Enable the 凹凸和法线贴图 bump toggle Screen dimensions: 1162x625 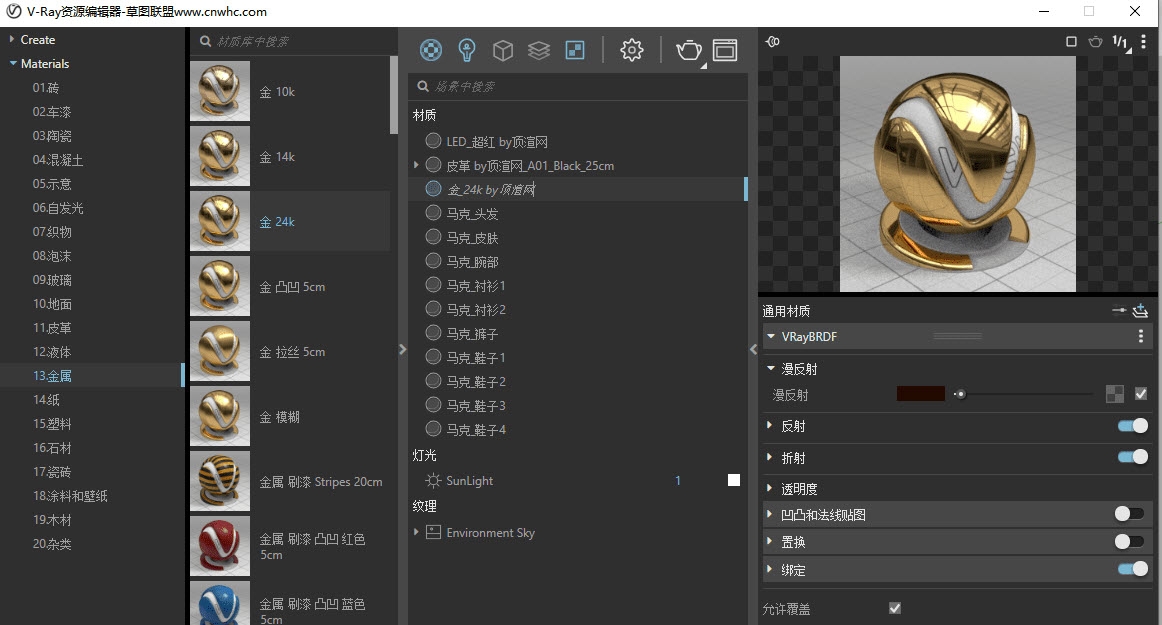pos(1129,514)
